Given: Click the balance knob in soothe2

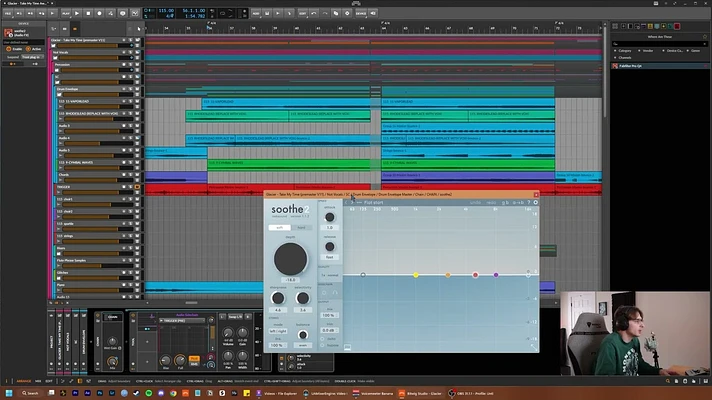Looking at the screenshot, I should coord(302,335).
